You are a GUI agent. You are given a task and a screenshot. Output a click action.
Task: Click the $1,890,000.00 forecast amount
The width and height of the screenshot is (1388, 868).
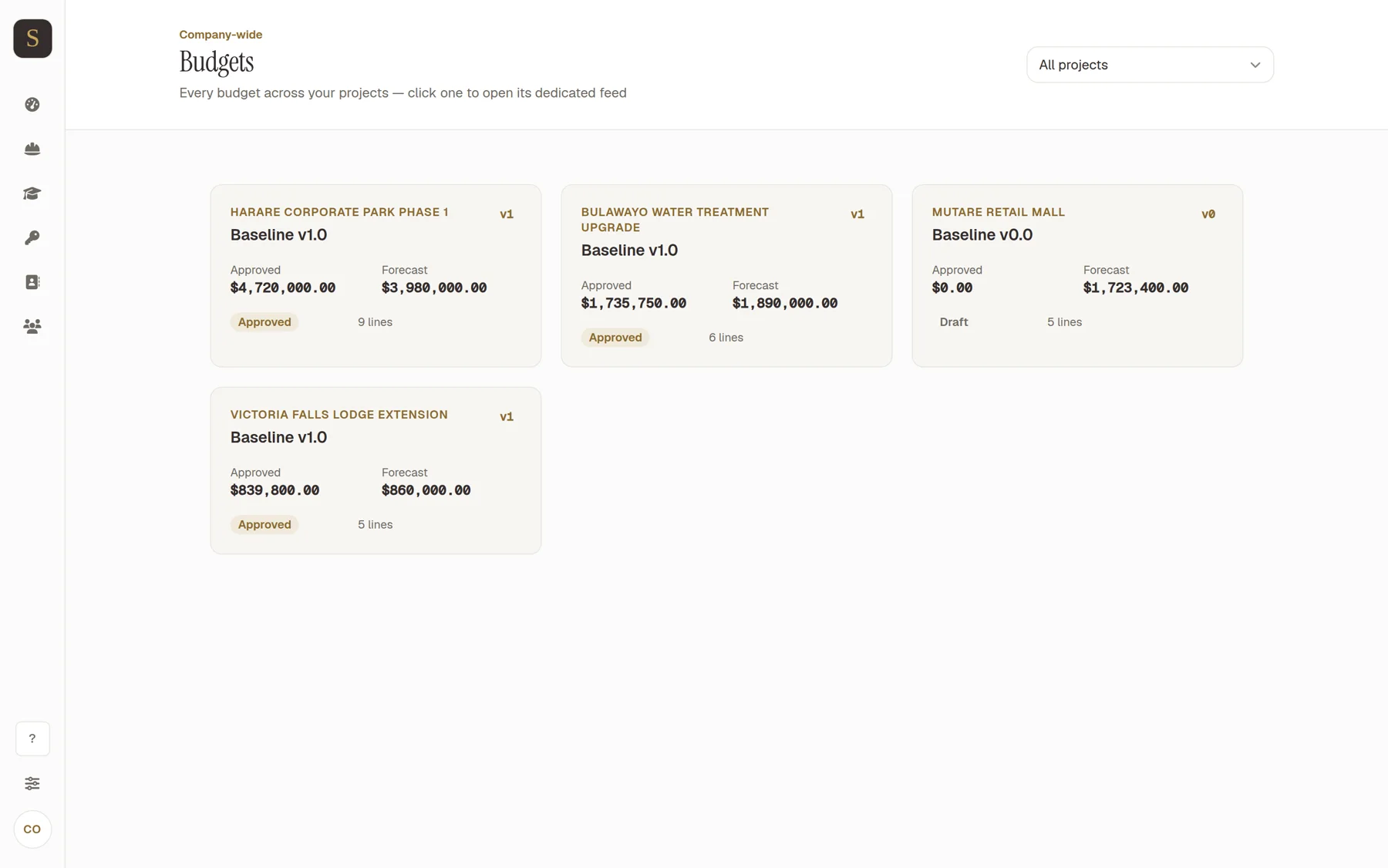point(785,303)
